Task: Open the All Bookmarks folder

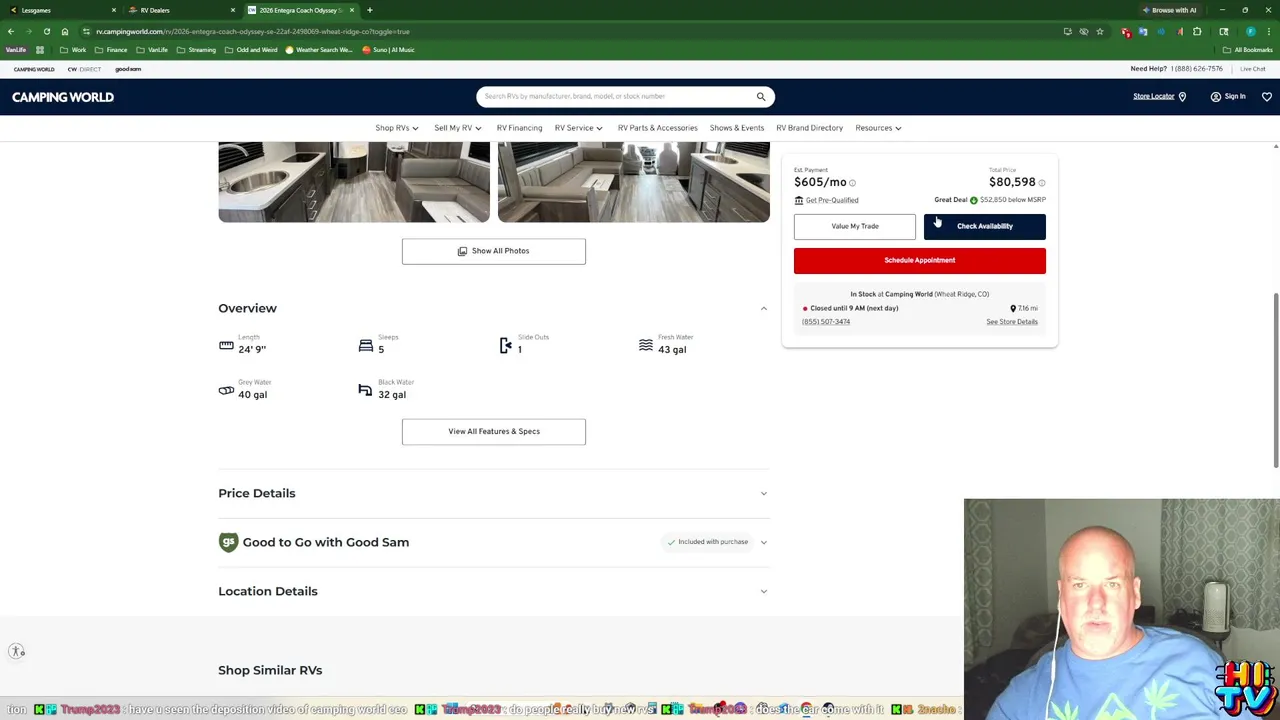Action: point(1248,50)
